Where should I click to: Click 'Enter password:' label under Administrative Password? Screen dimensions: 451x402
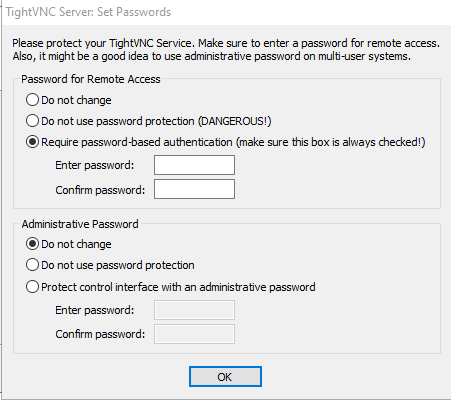tap(95, 310)
